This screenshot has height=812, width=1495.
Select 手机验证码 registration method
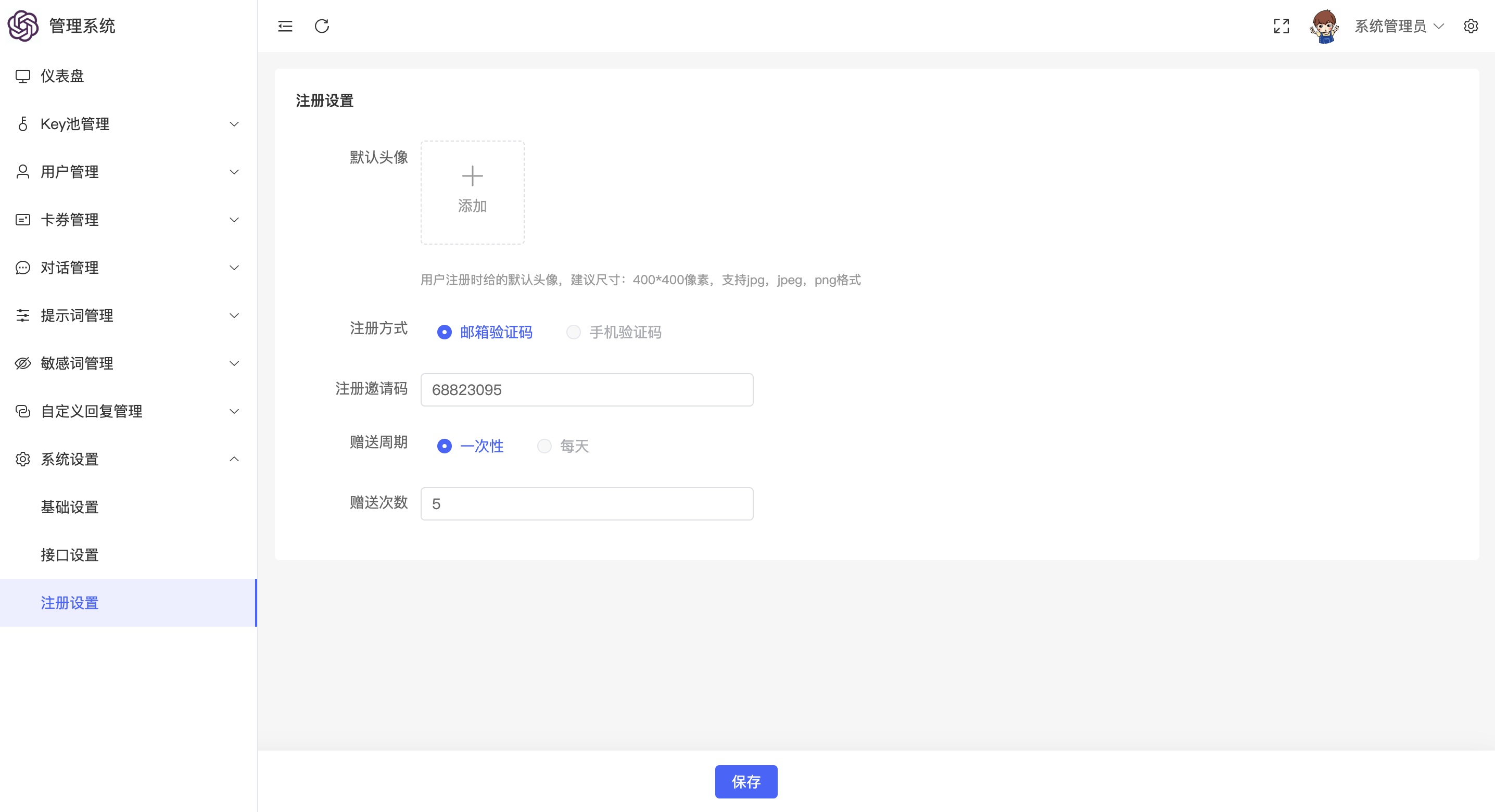(614, 332)
